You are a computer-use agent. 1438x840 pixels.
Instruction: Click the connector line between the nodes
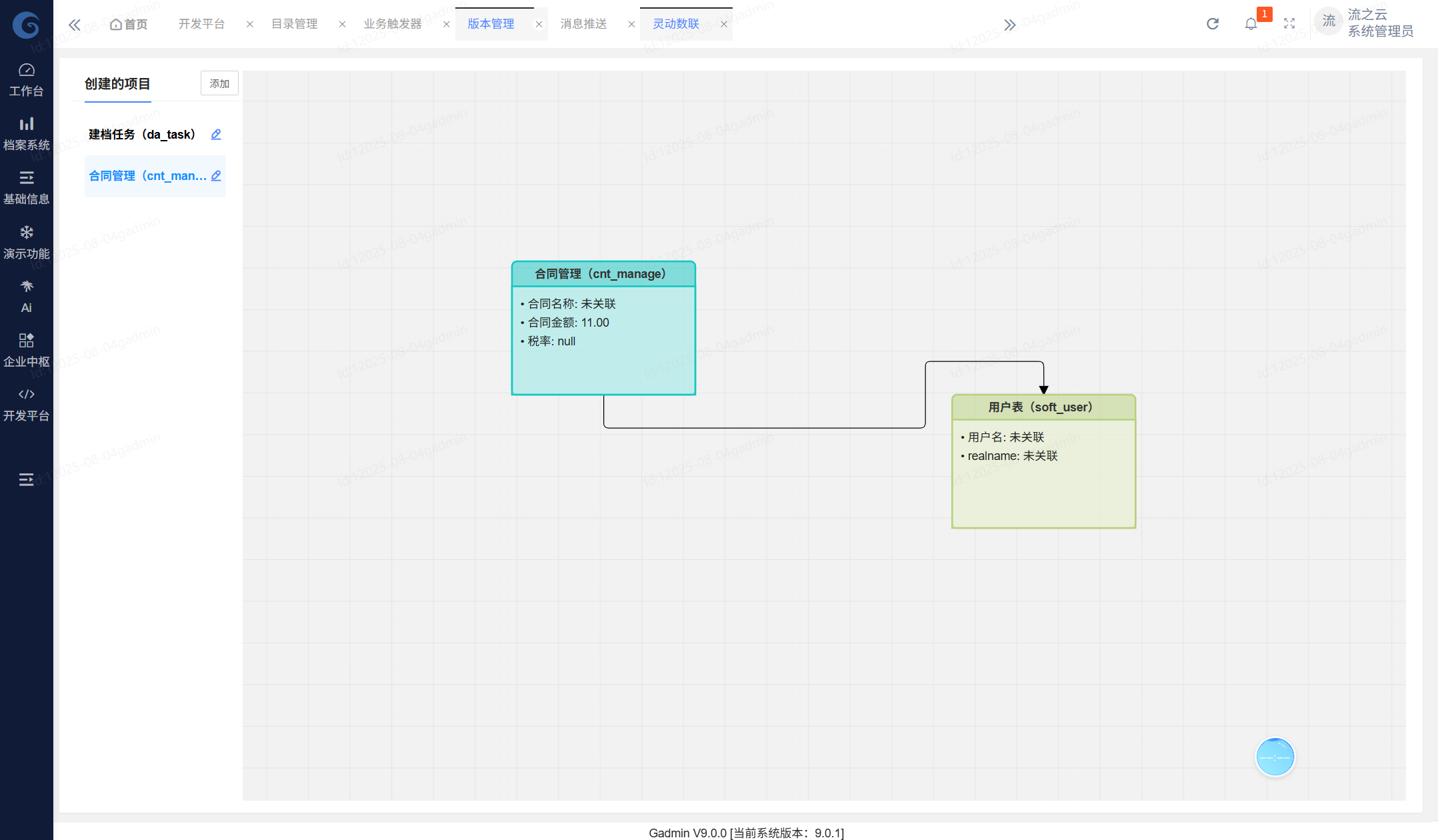pyautogui.click(x=764, y=428)
